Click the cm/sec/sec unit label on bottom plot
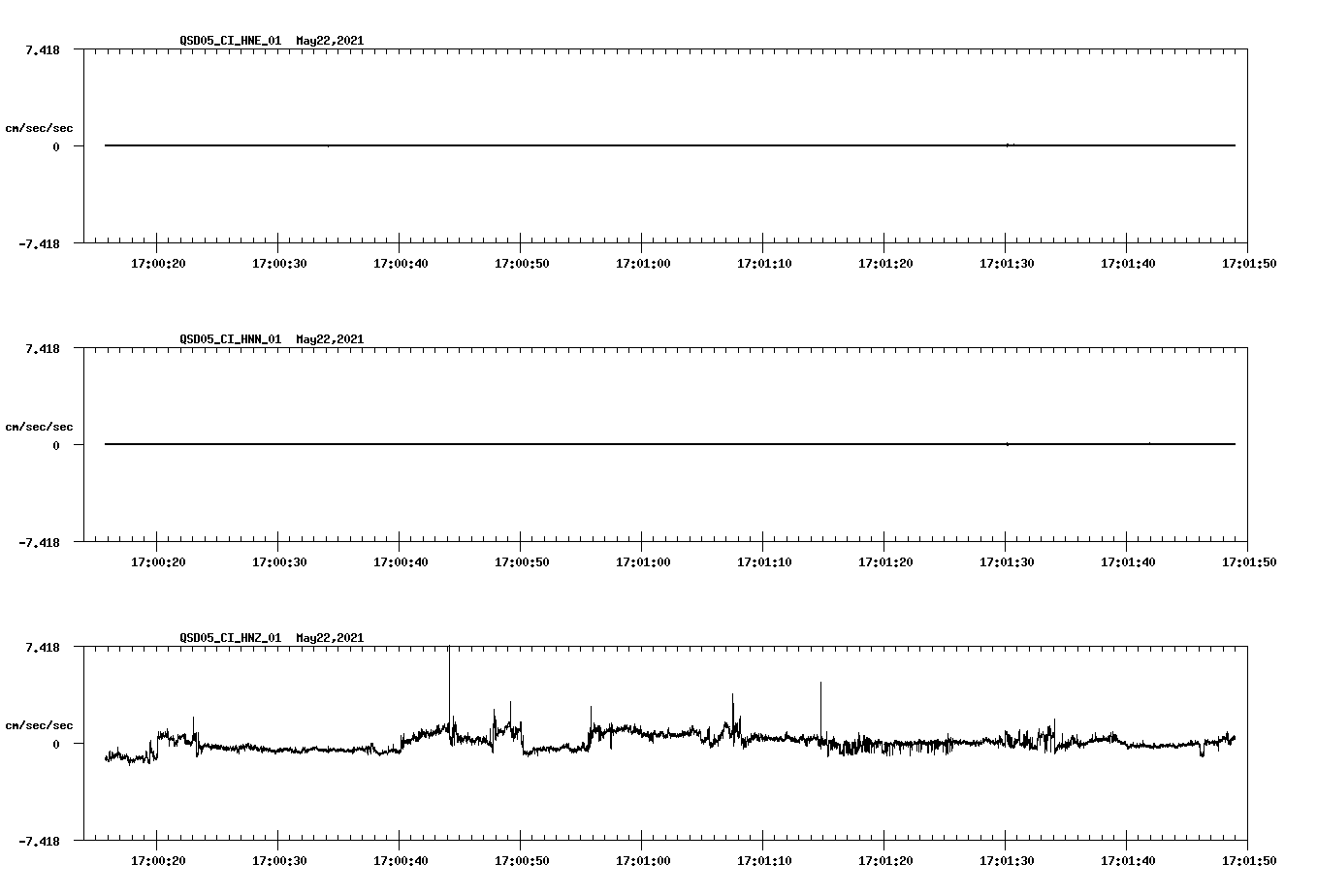This screenshot has width=1317, height=896. click(x=40, y=724)
